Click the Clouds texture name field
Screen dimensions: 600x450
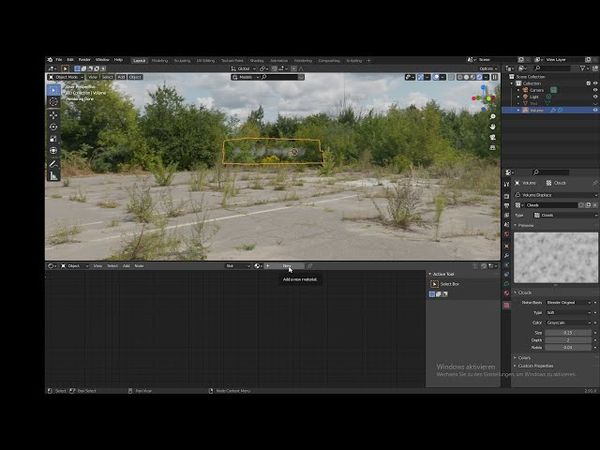(x=551, y=205)
